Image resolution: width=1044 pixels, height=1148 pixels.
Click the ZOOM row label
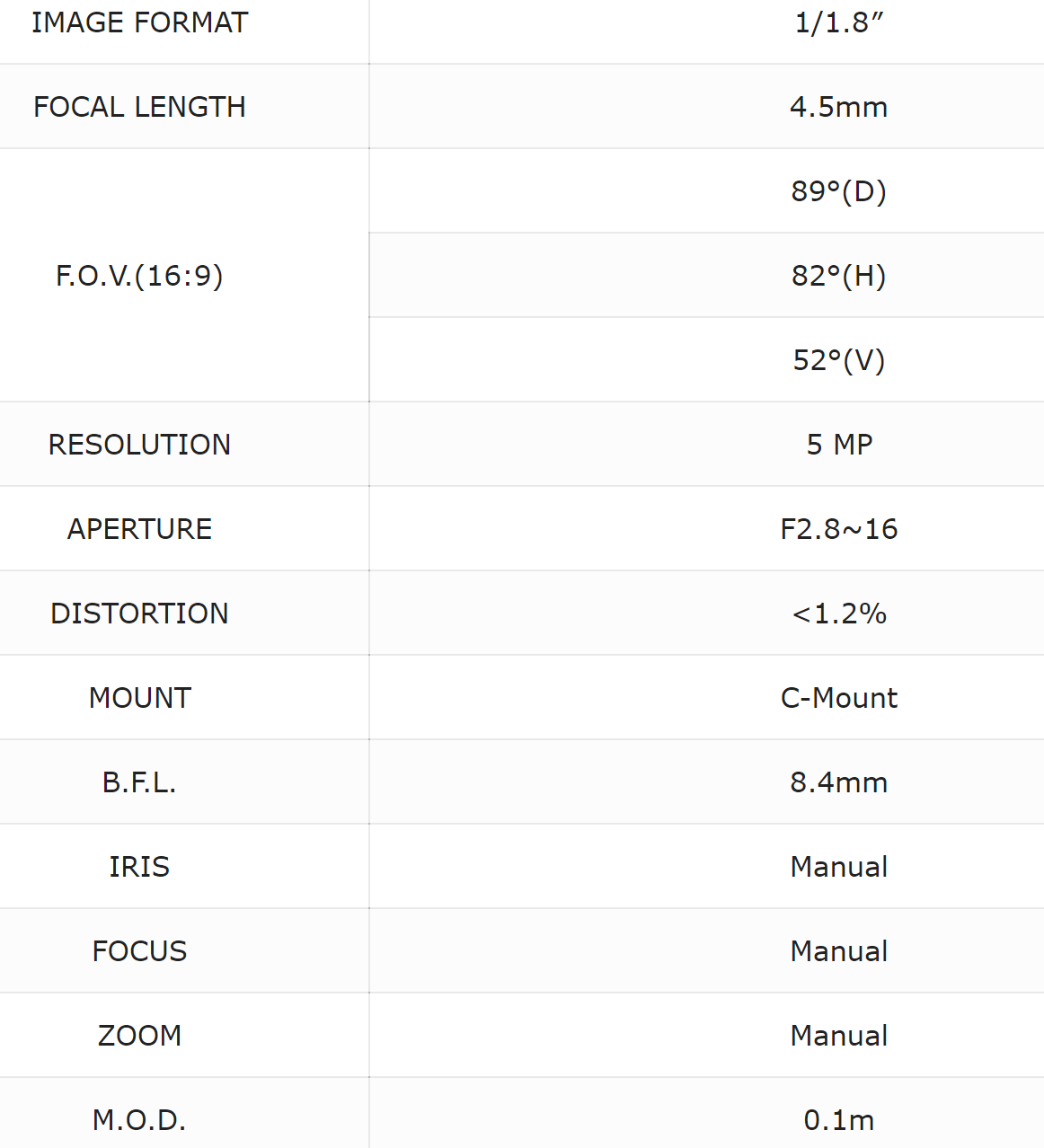(x=139, y=1036)
